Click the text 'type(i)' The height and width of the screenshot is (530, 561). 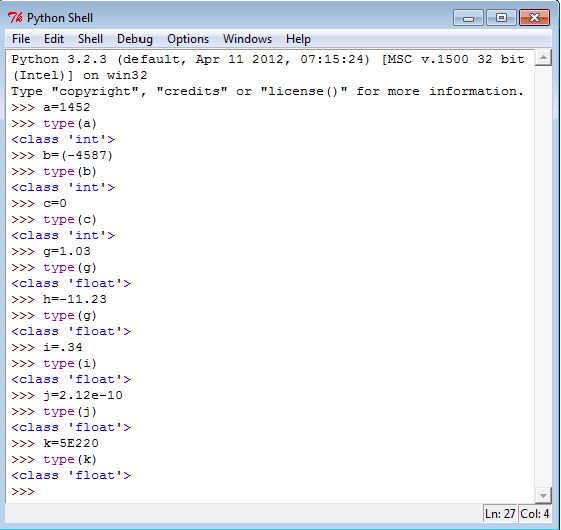point(70,363)
